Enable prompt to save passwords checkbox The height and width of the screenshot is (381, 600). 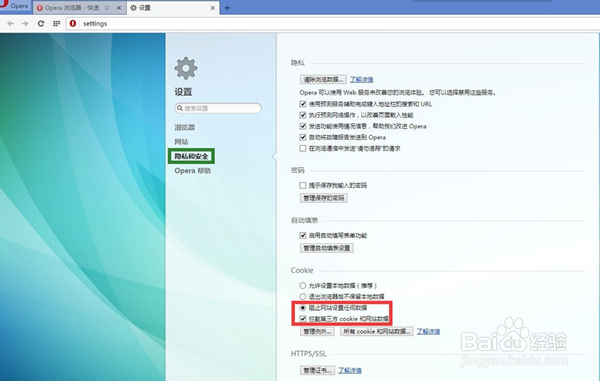(x=303, y=186)
